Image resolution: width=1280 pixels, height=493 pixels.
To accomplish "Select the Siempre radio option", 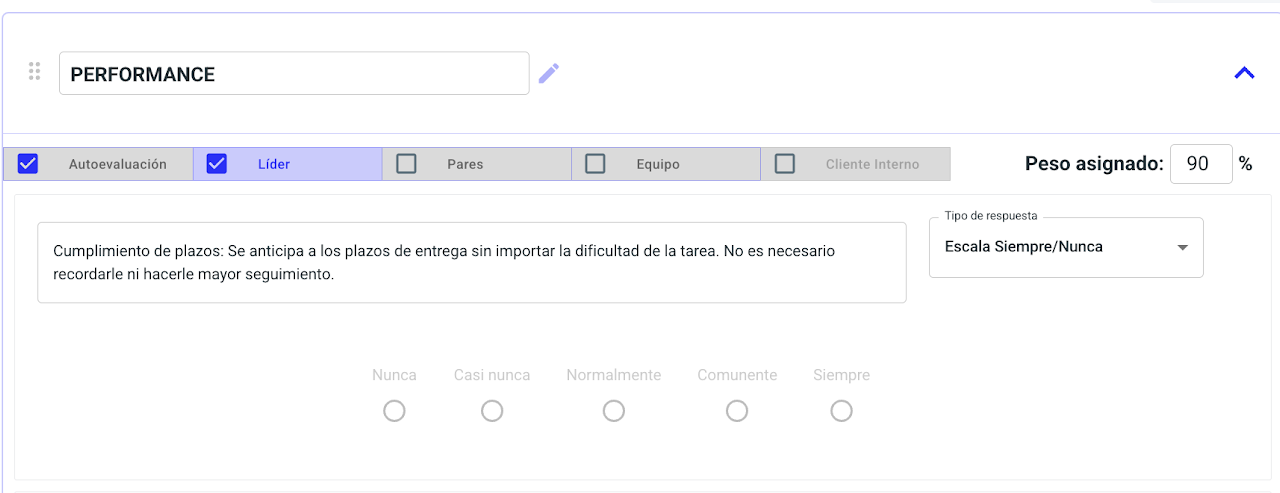I will [842, 411].
